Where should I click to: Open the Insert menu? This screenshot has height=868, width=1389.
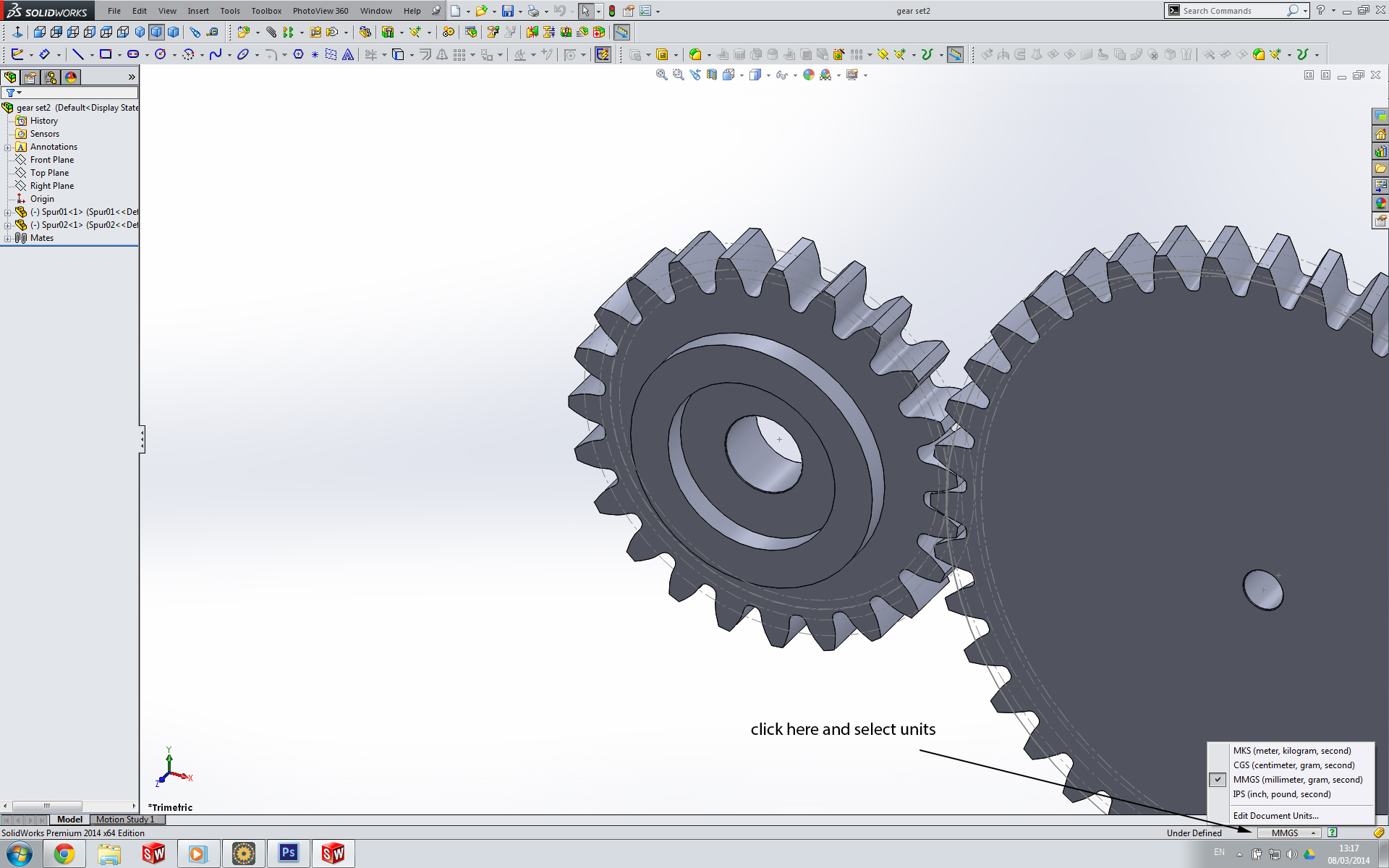point(198,11)
